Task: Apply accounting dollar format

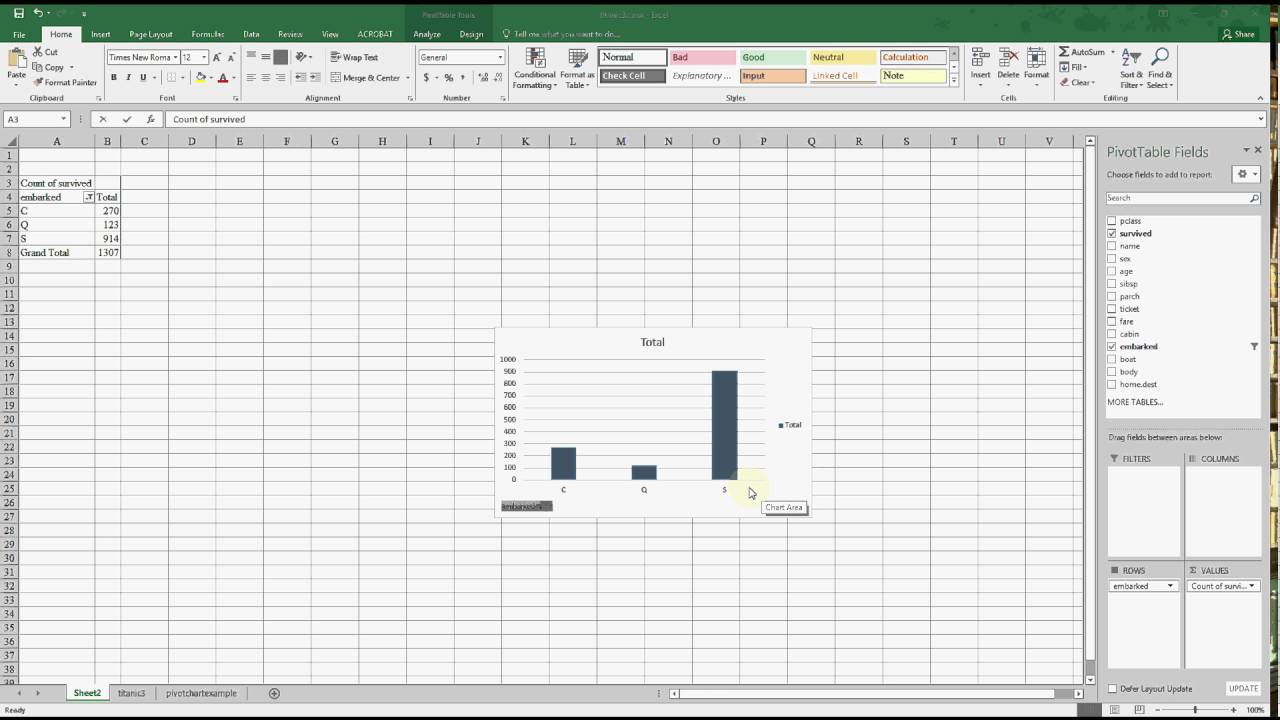Action: coord(426,77)
